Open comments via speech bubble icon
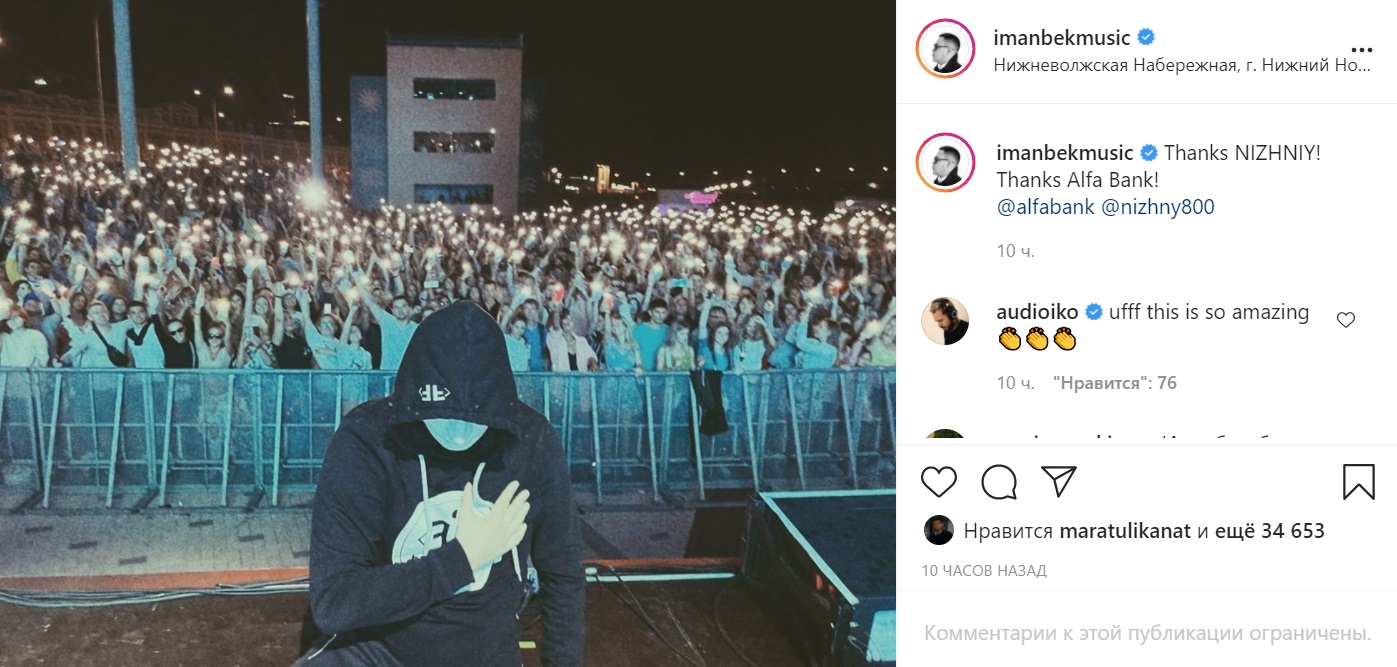 pos(999,482)
